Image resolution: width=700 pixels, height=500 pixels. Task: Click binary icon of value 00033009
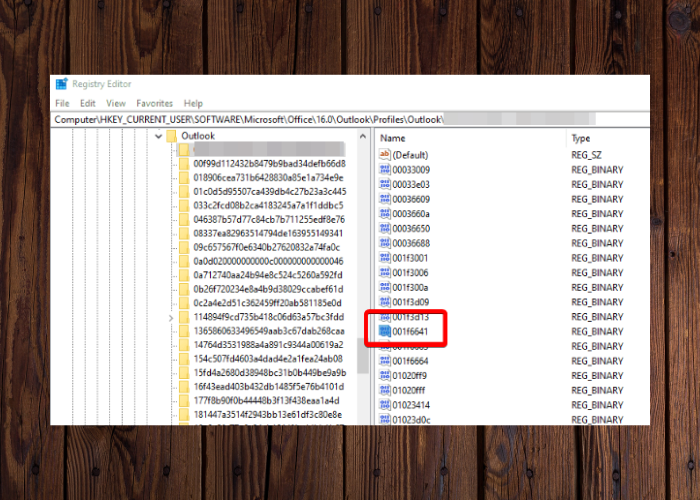[384, 169]
